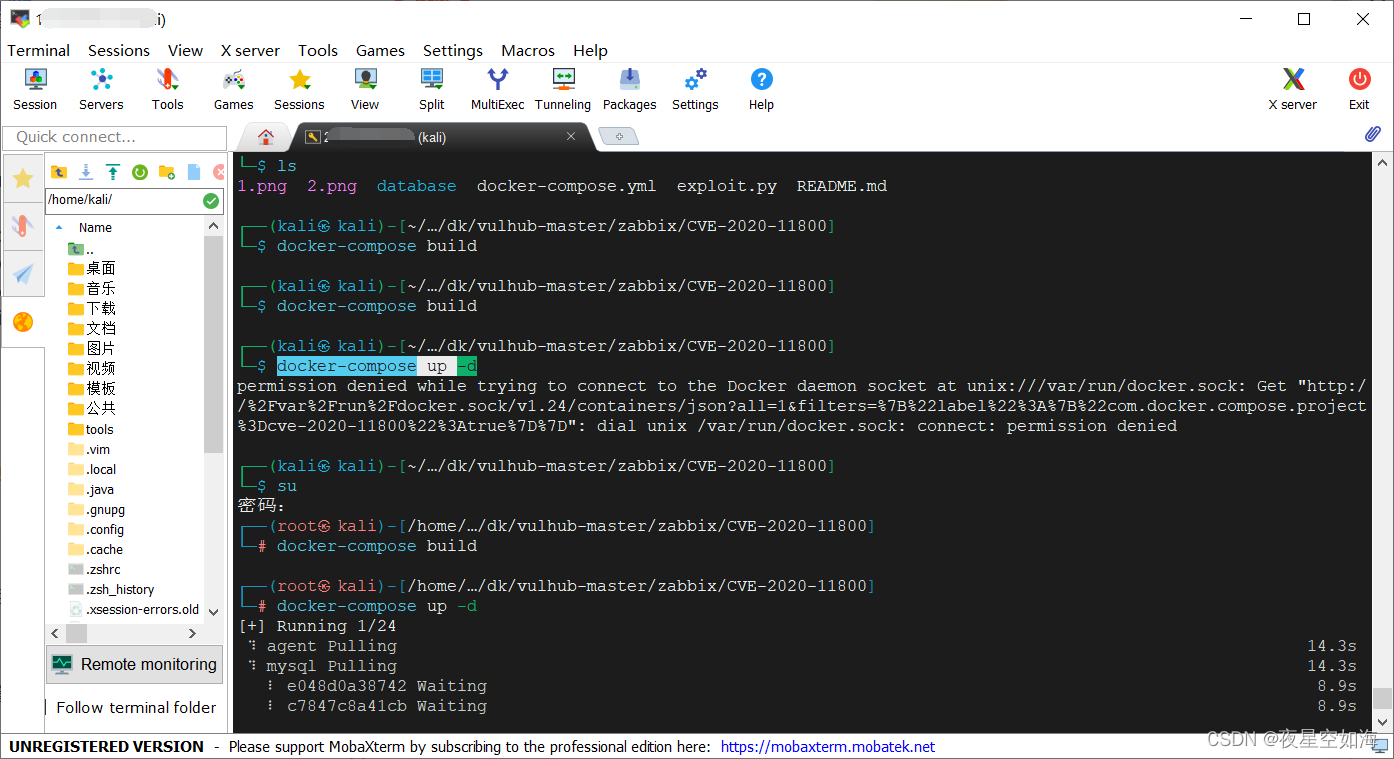Image resolution: width=1394 pixels, height=759 pixels.
Task: Select the 文档 folder
Action: [x=92, y=328]
